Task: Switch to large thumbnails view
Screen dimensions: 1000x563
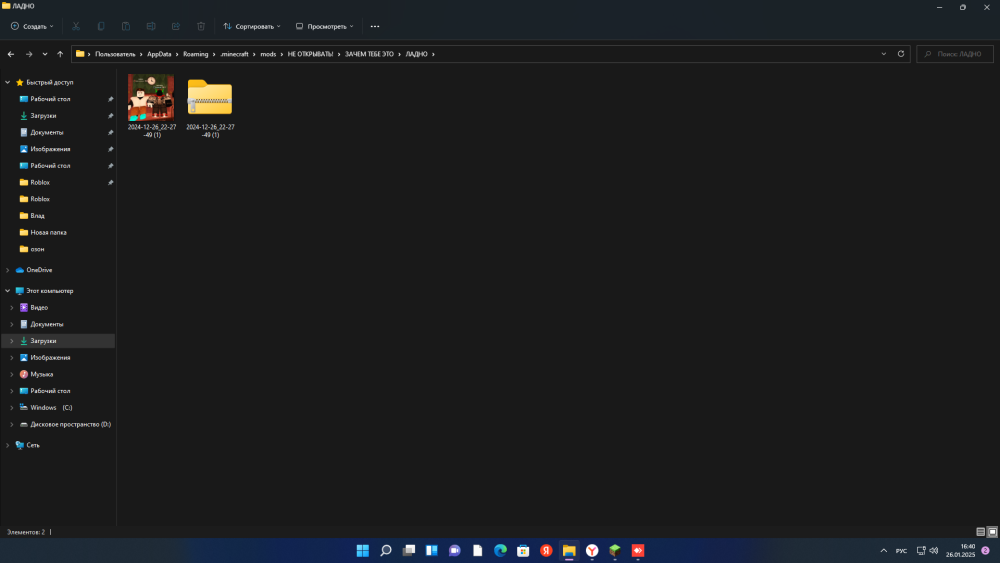Action: click(992, 532)
